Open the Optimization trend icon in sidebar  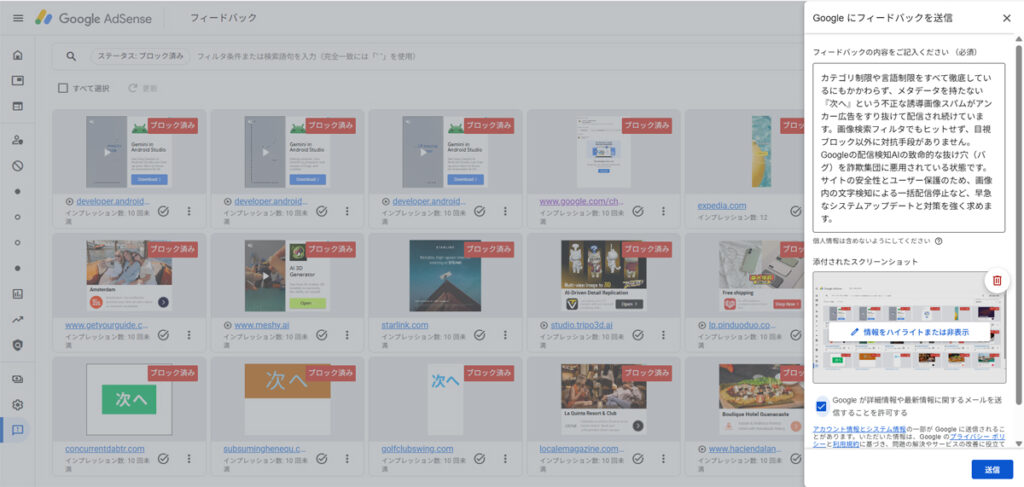18,319
